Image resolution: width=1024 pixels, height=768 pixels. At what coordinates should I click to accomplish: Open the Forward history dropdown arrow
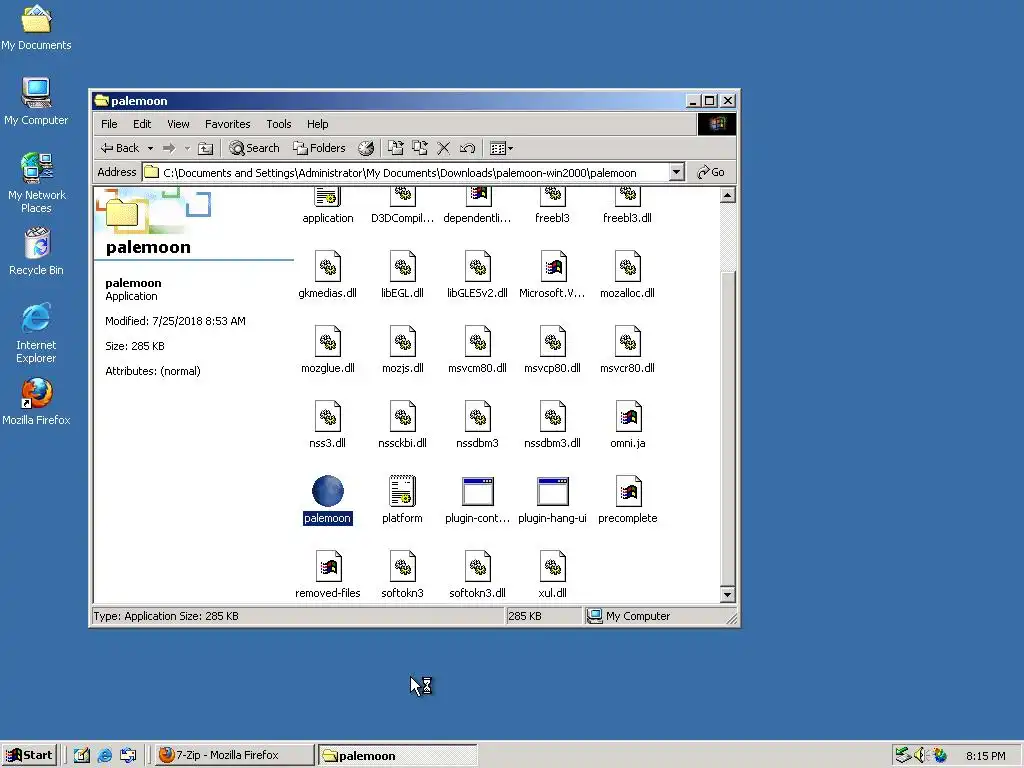(187, 148)
